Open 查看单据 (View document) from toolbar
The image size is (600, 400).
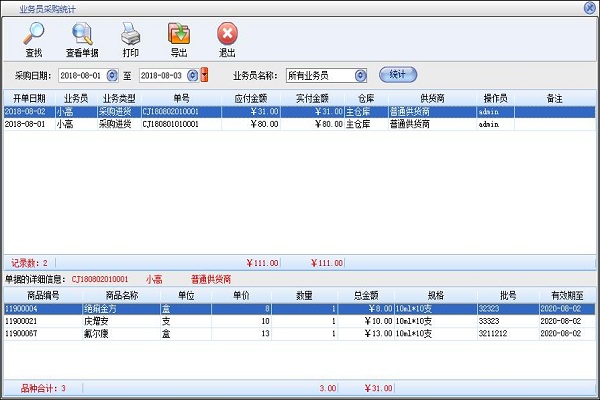82,35
